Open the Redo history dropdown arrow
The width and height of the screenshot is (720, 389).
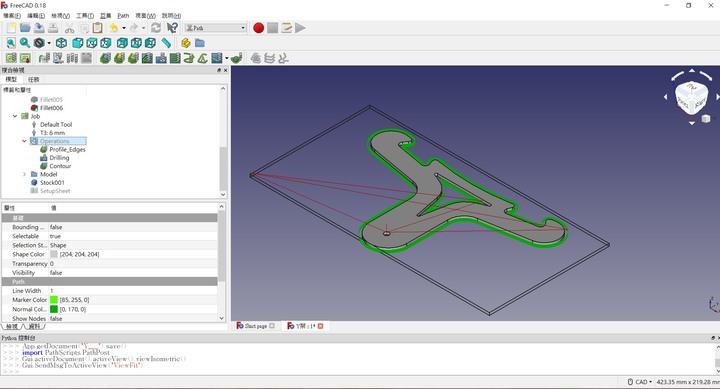(x=143, y=28)
